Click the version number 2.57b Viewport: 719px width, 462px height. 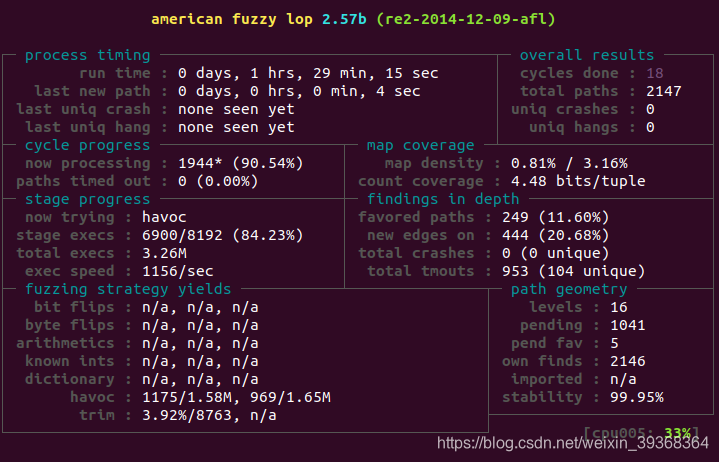[344, 19]
